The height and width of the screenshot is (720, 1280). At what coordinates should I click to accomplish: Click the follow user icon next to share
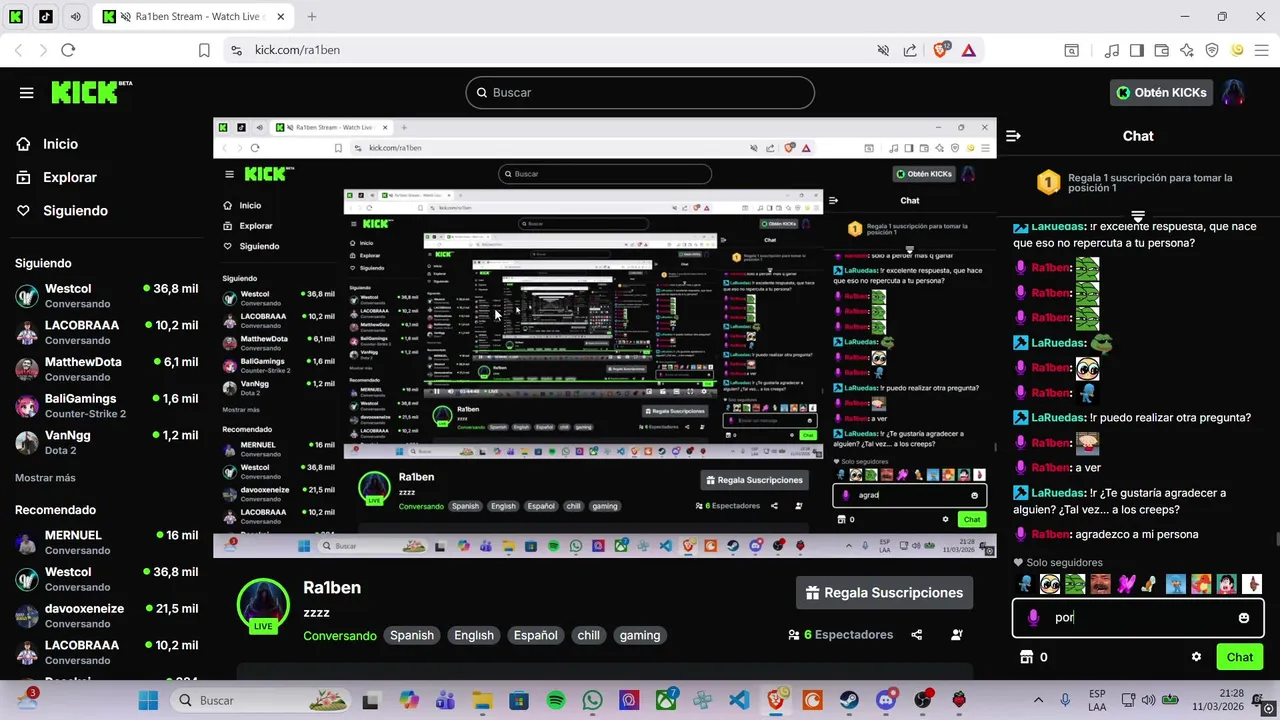(957, 635)
